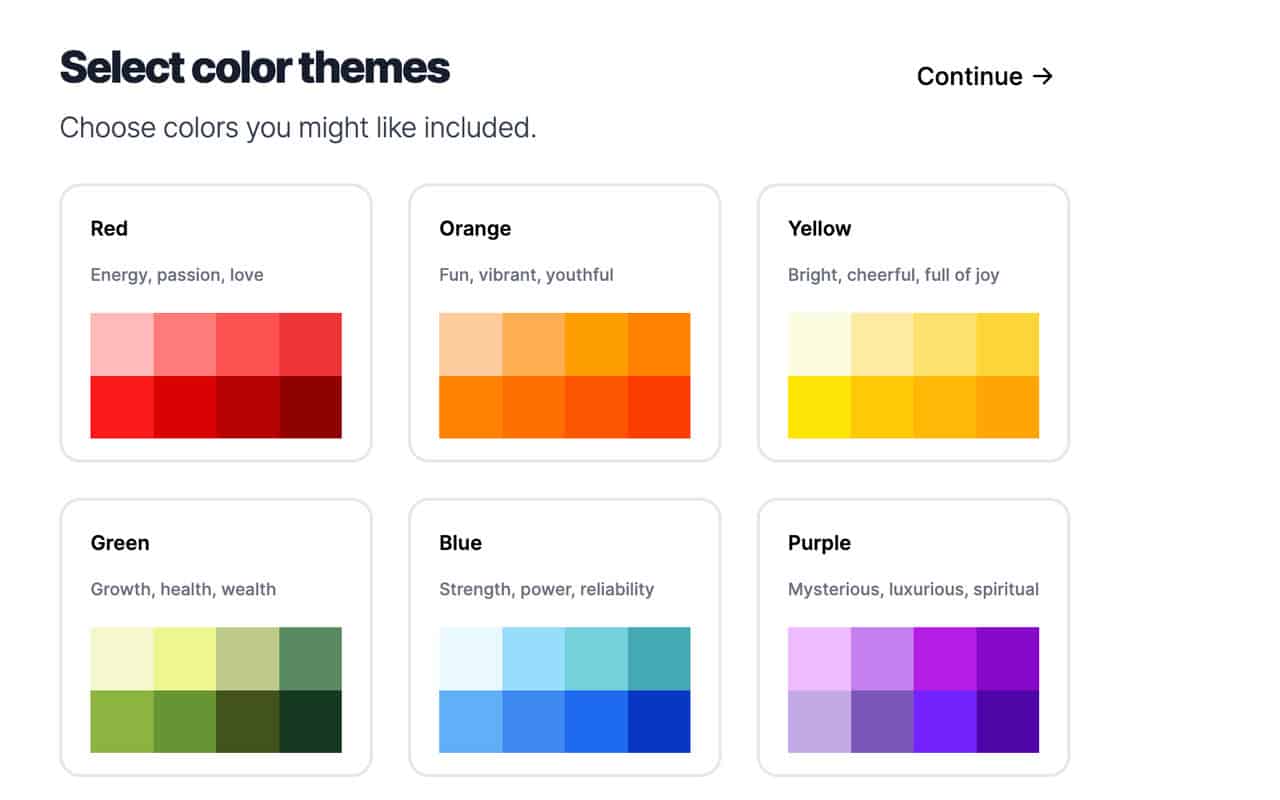Select the Blue theme card title
The image size is (1280, 800).
460,543
